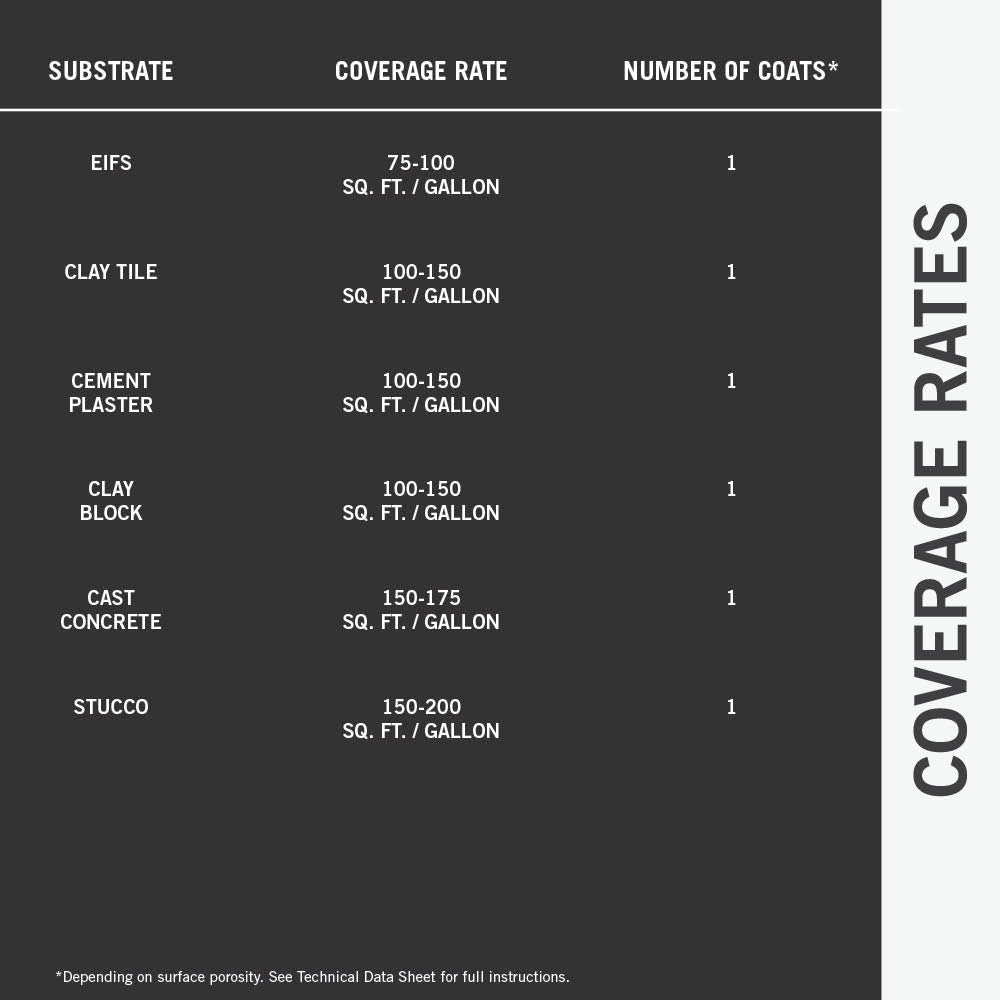Viewport: 1000px width, 1000px height.
Task: Click the 150-175 sq. ft. coverage value
Action: pyautogui.click(x=421, y=610)
